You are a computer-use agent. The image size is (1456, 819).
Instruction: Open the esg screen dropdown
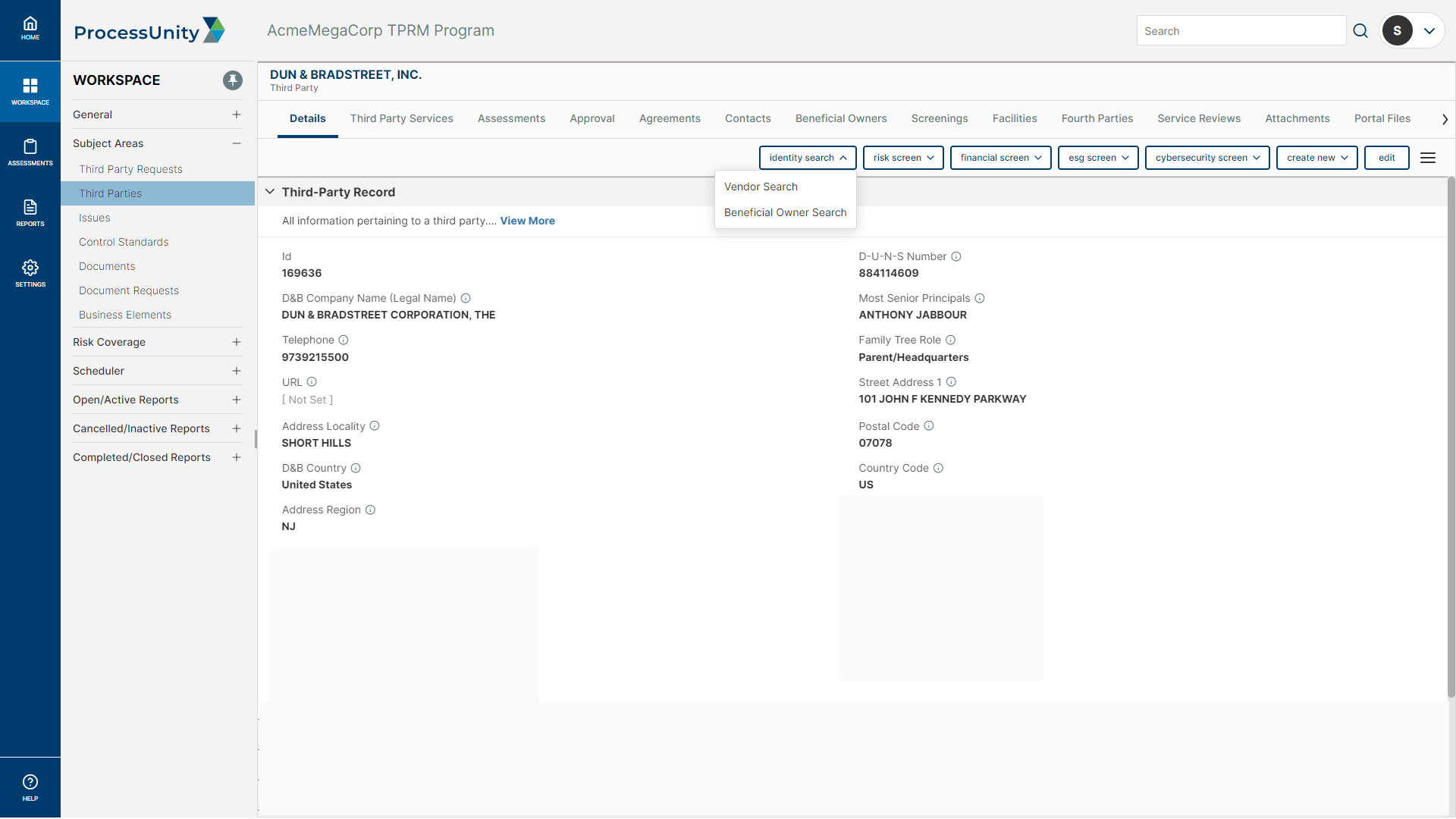(x=1098, y=158)
